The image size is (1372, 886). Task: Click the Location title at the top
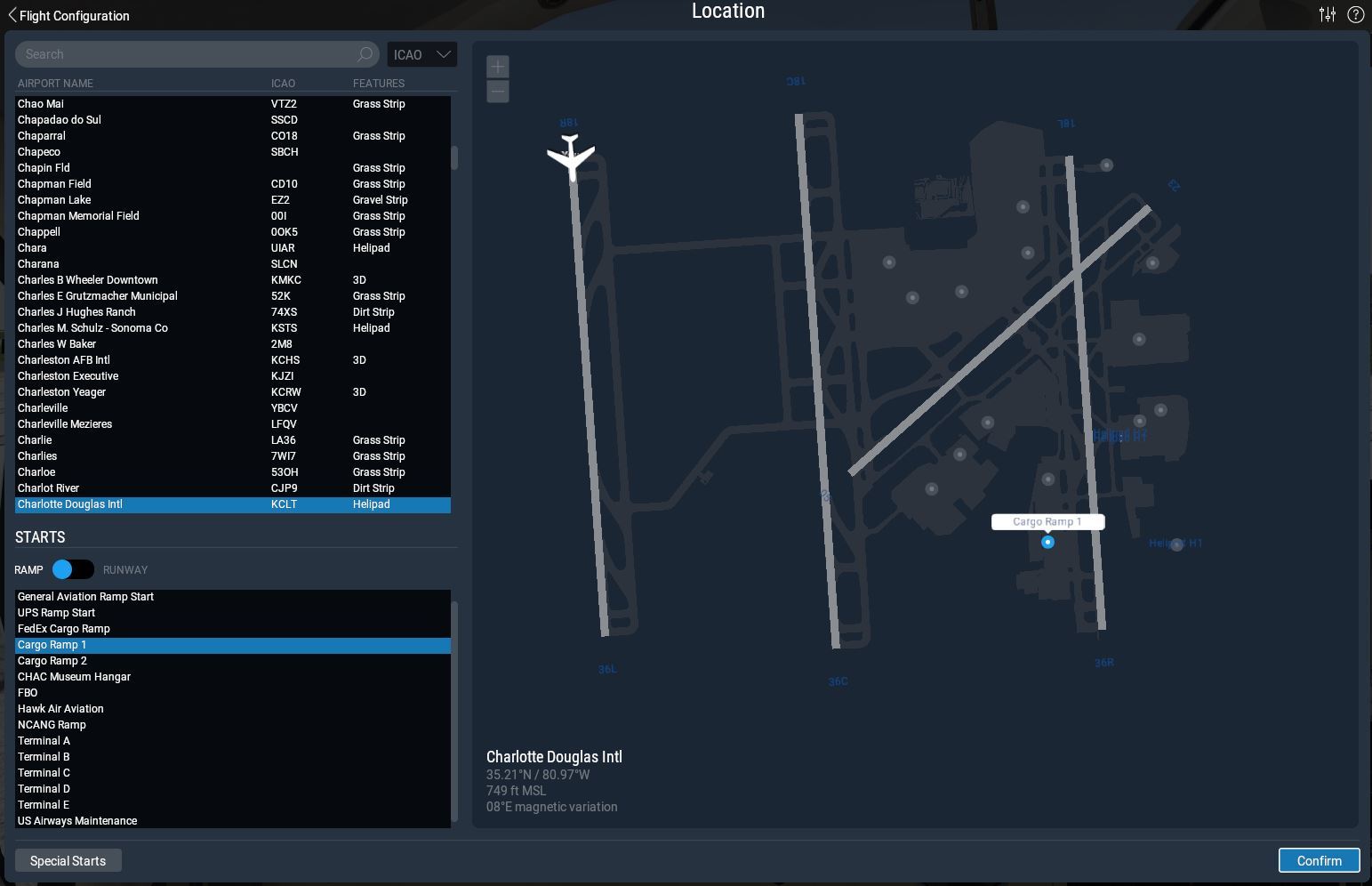(x=728, y=12)
